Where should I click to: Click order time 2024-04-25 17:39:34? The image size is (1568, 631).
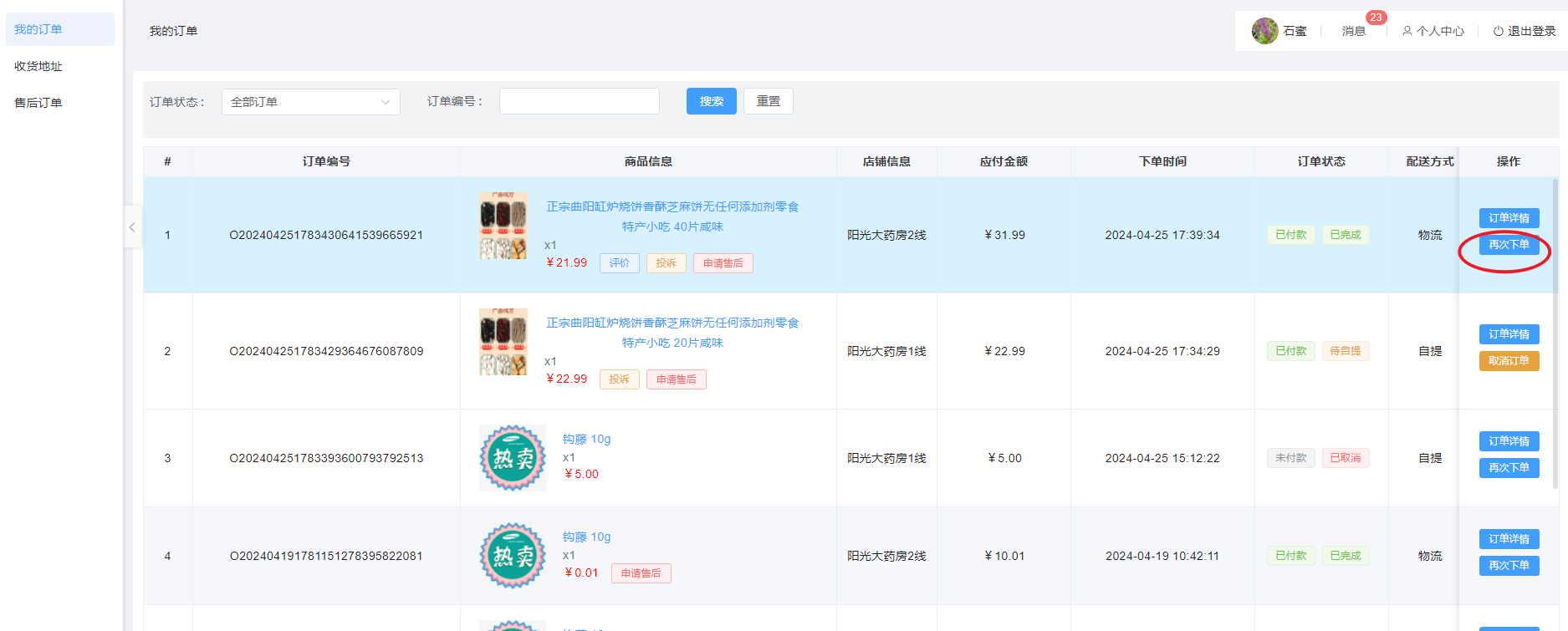point(1162,235)
